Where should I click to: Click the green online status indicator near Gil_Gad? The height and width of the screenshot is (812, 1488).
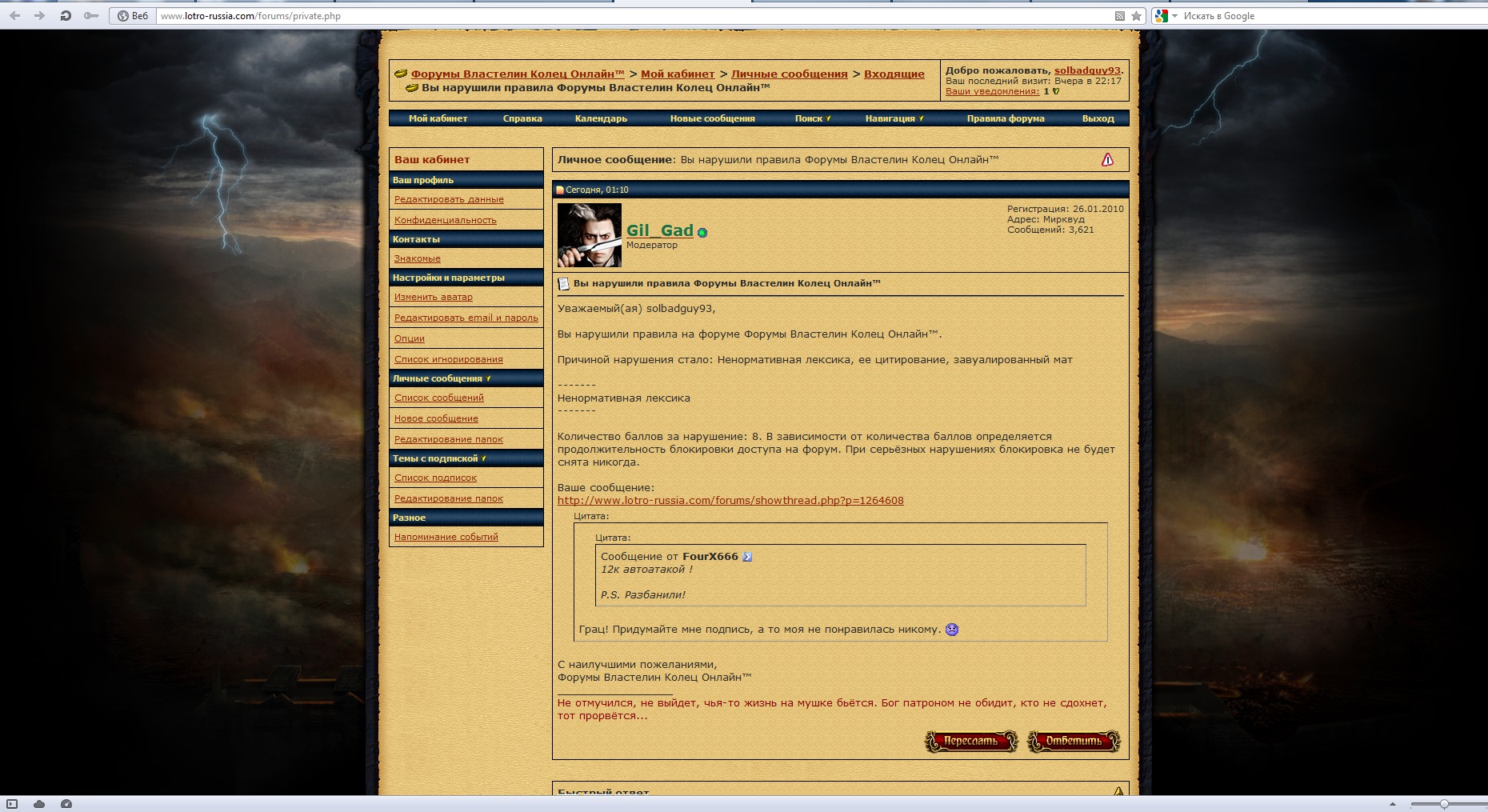pos(702,233)
